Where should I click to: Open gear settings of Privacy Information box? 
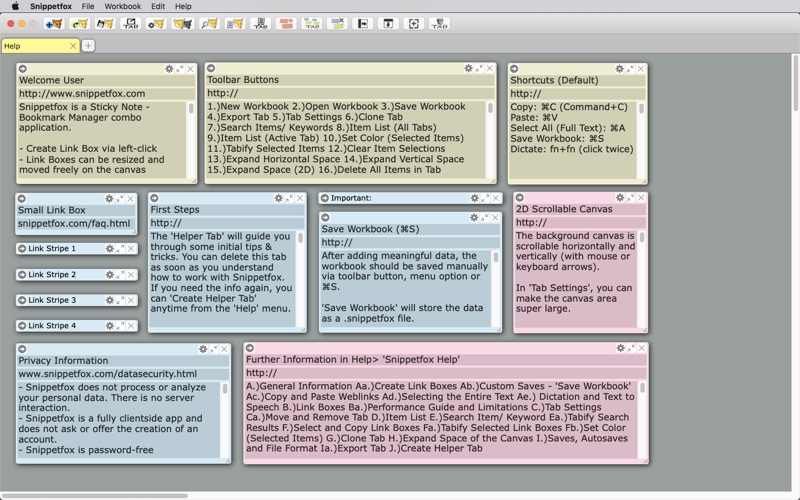203,349
